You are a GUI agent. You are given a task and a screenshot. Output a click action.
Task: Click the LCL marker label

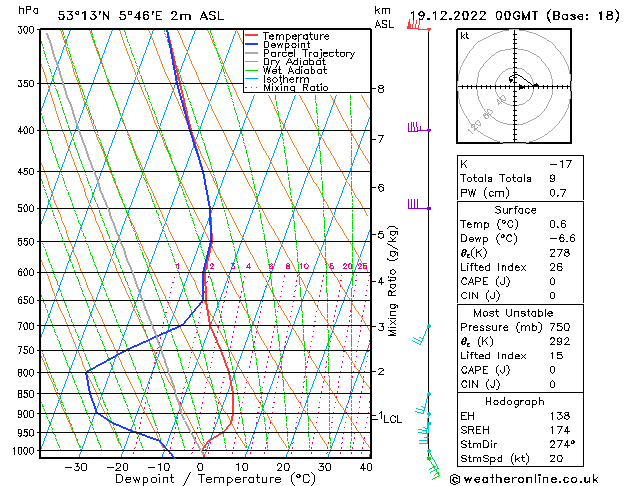coord(392,419)
